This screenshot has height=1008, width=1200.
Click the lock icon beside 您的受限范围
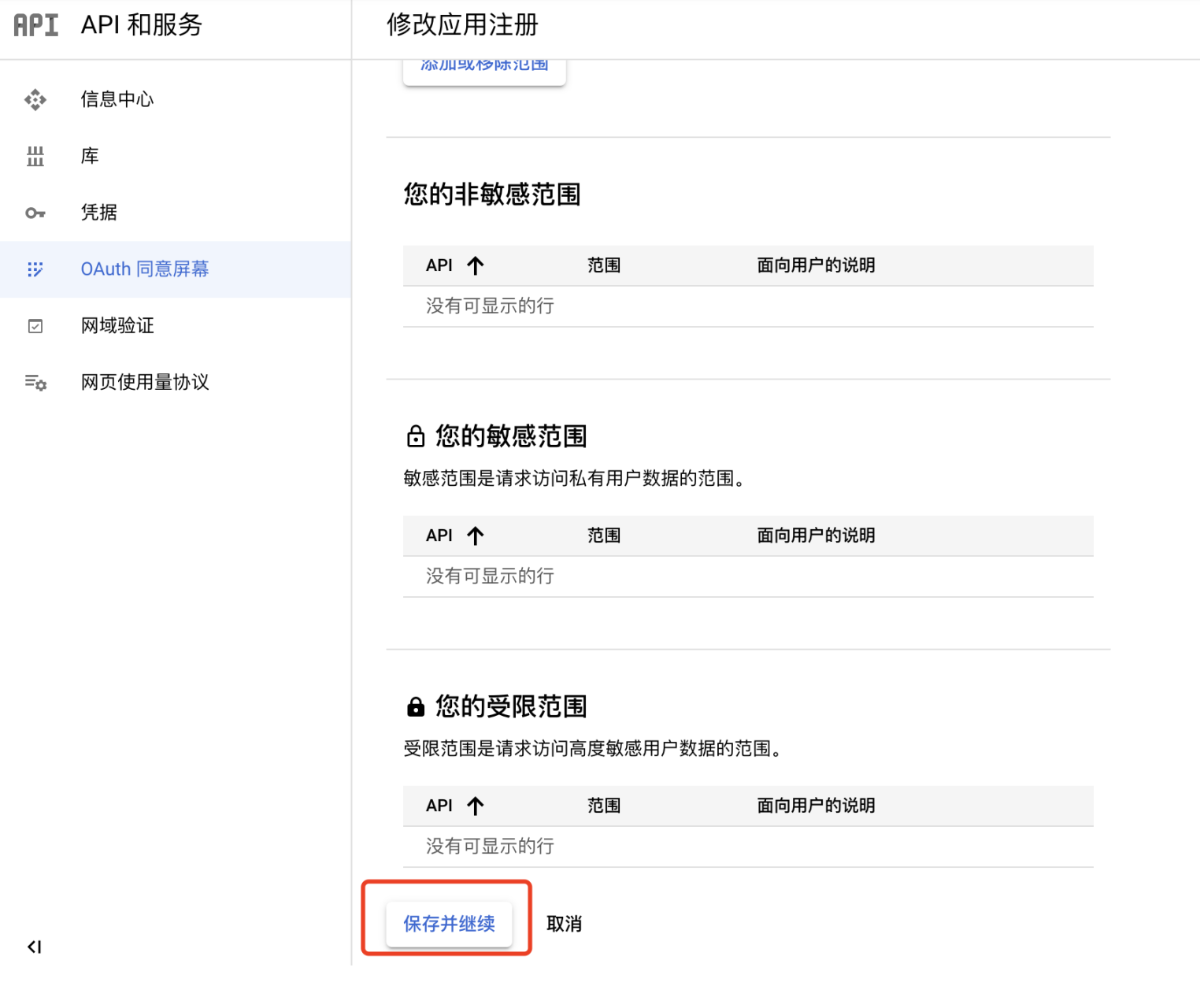pos(415,706)
